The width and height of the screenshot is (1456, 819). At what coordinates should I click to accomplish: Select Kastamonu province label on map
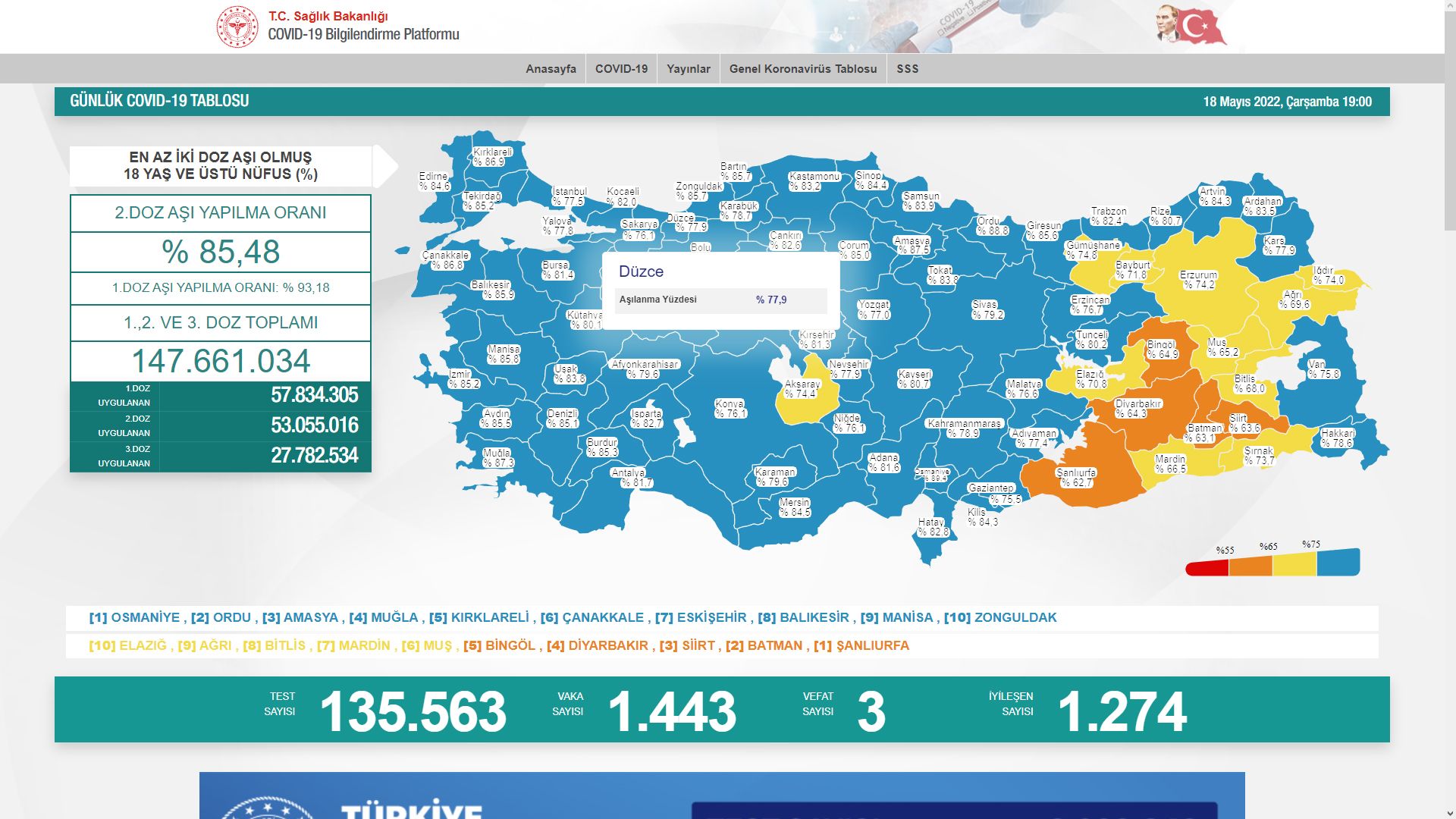point(814,181)
